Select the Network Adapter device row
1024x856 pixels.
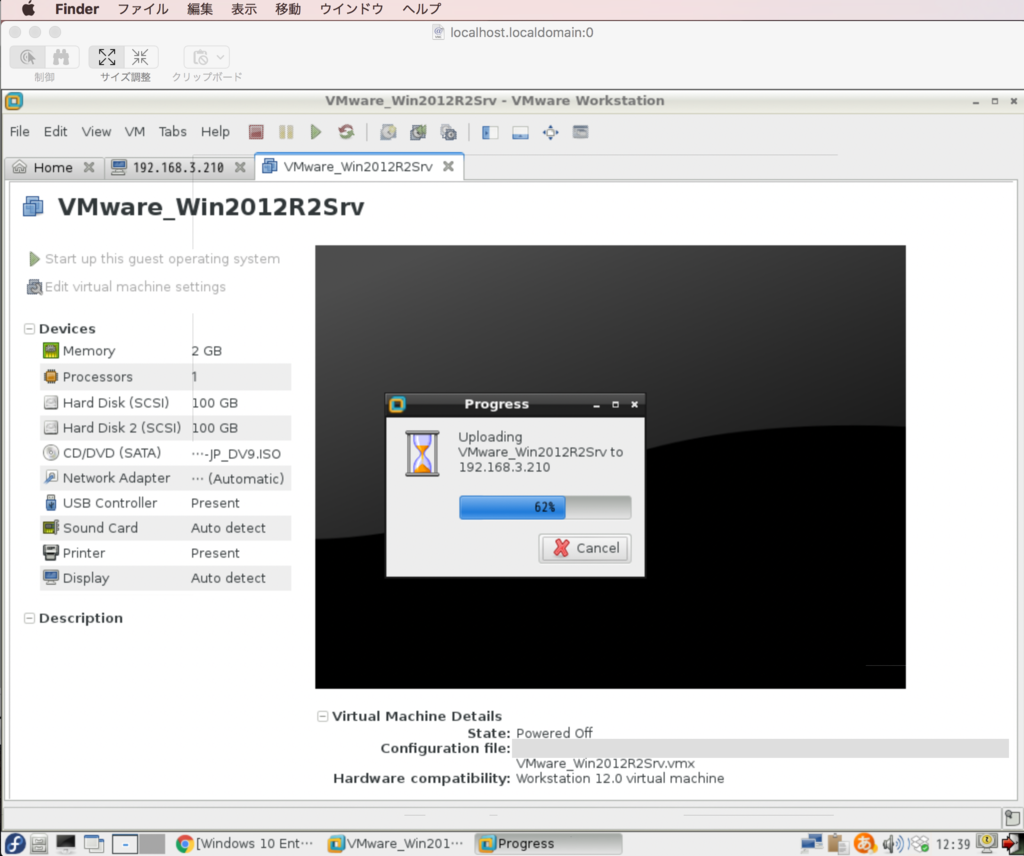165,478
